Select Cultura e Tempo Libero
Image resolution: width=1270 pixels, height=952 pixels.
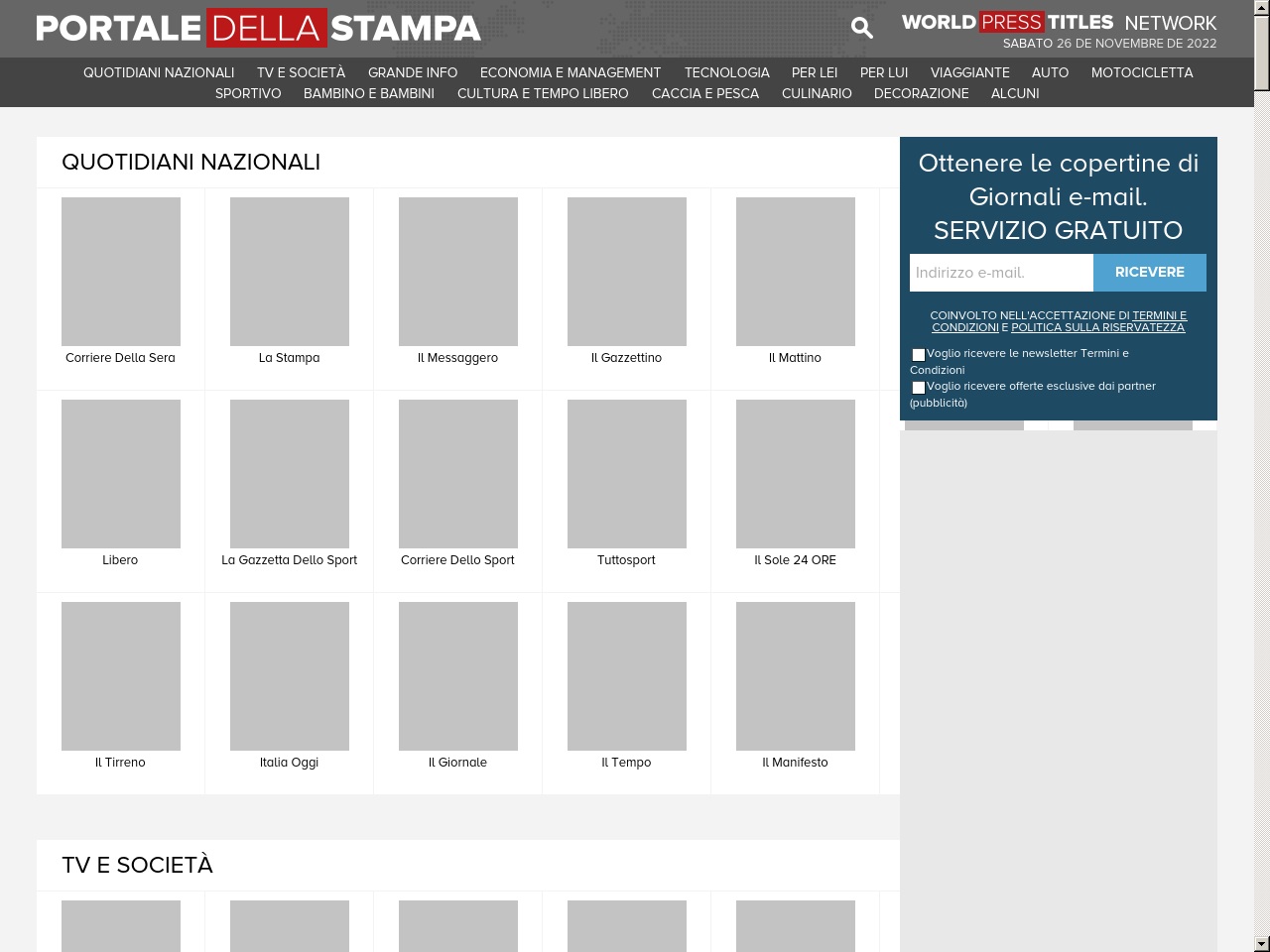pos(543,93)
